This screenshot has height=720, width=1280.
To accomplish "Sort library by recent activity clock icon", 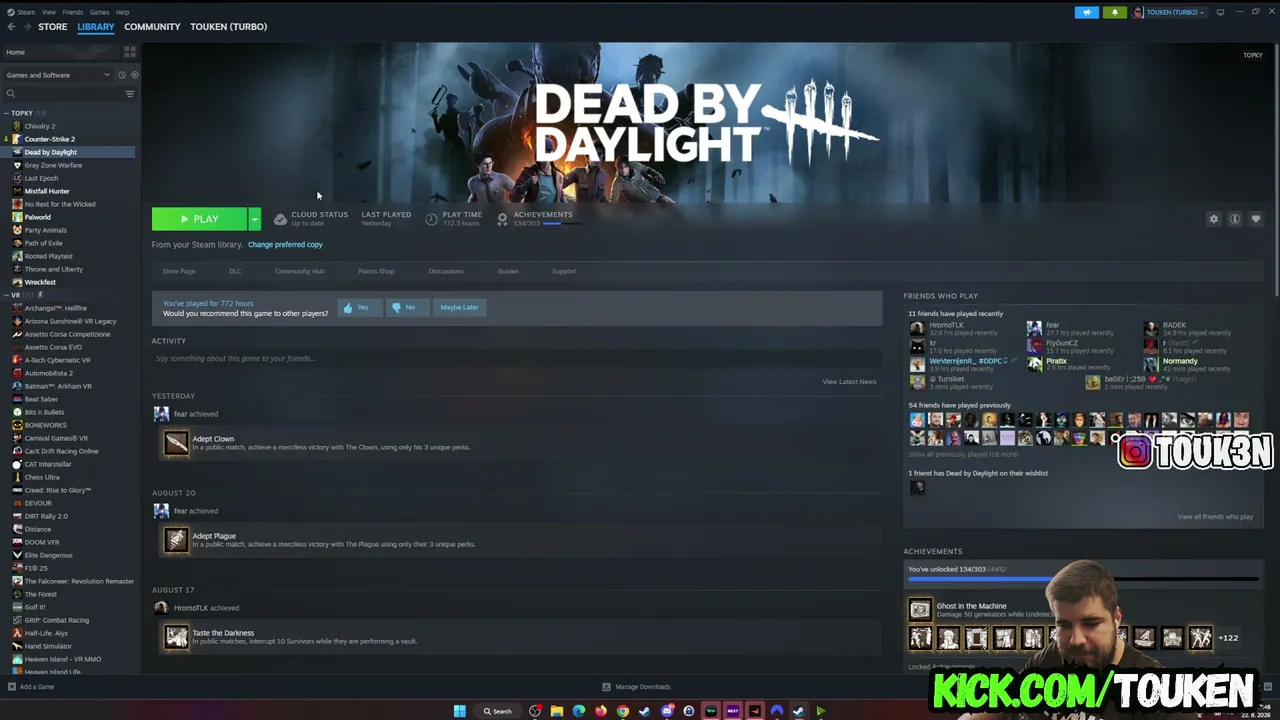I will 122,75.
